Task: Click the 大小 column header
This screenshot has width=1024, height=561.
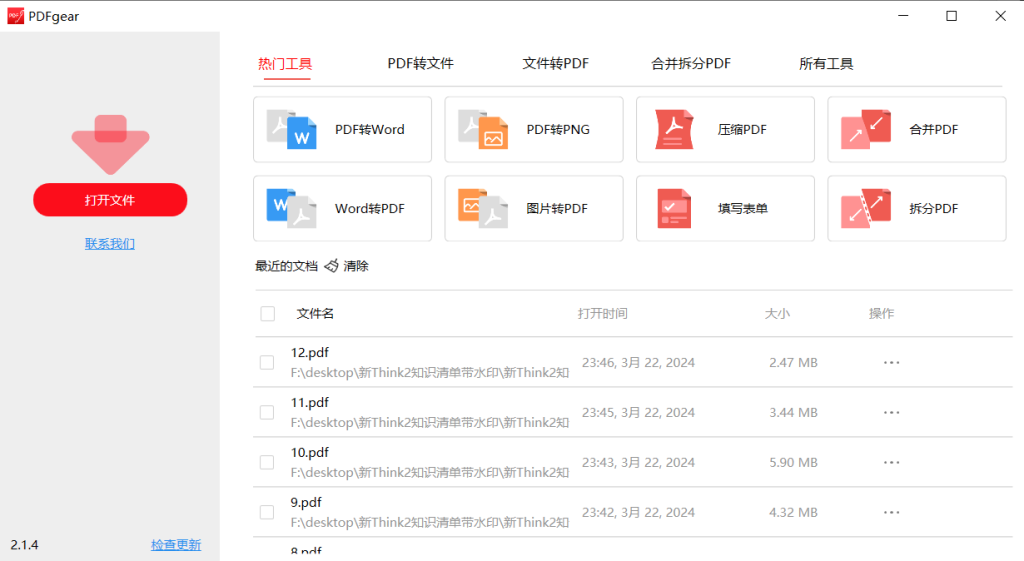Action: tap(777, 313)
